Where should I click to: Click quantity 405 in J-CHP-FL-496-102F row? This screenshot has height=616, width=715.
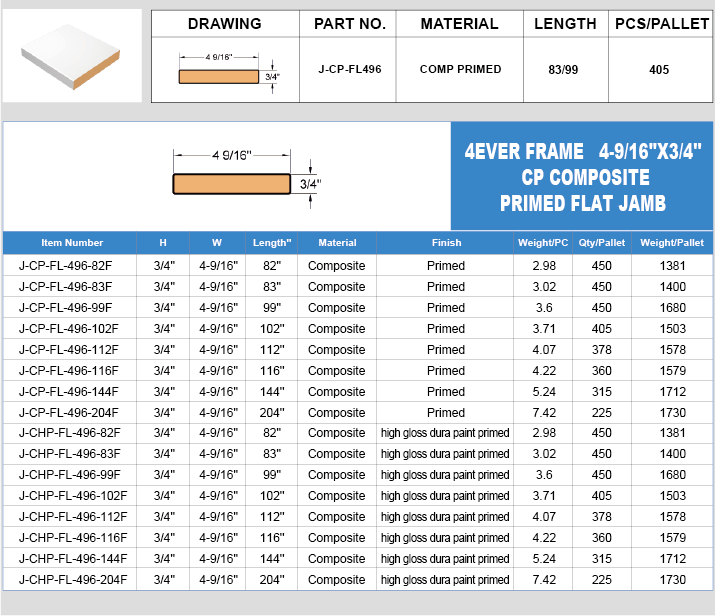pos(602,496)
